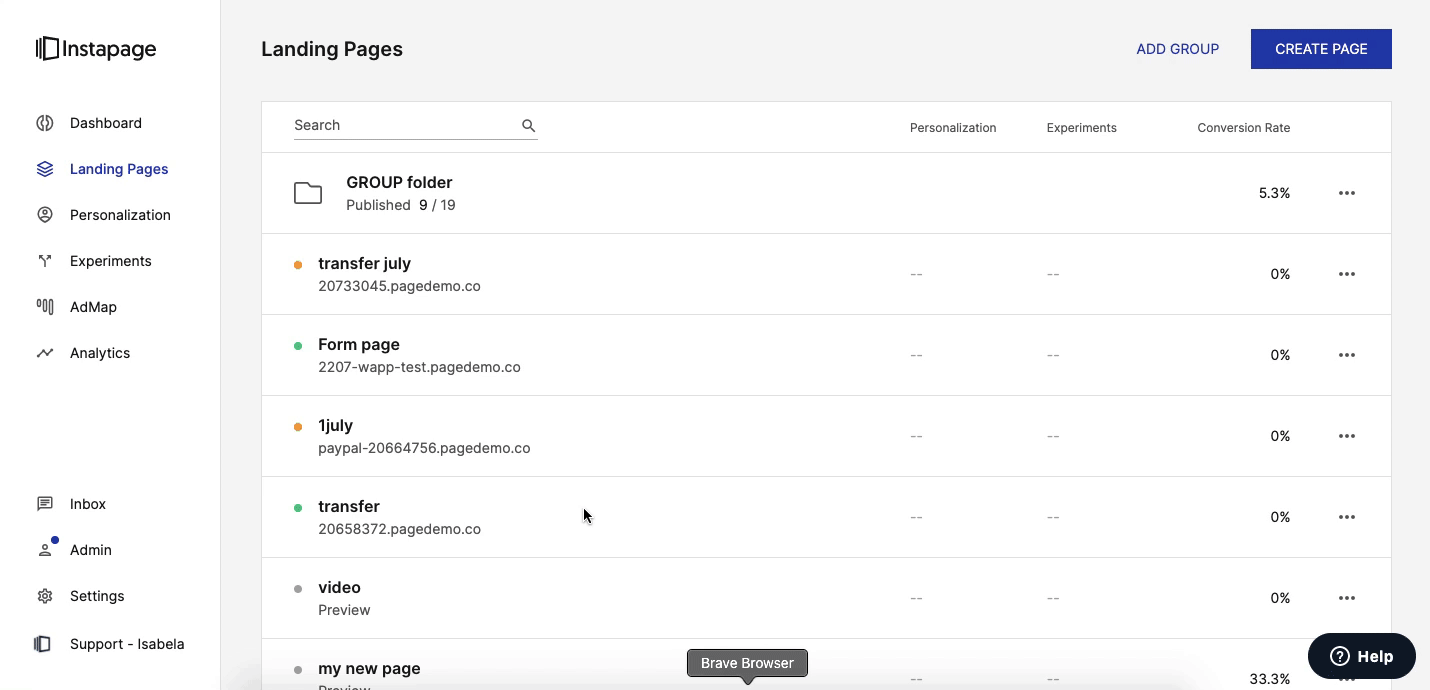The height and width of the screenshot is (690, 1430).
Task: Click the workspace icon beside Support - Isabela
Action: (42, 644)
